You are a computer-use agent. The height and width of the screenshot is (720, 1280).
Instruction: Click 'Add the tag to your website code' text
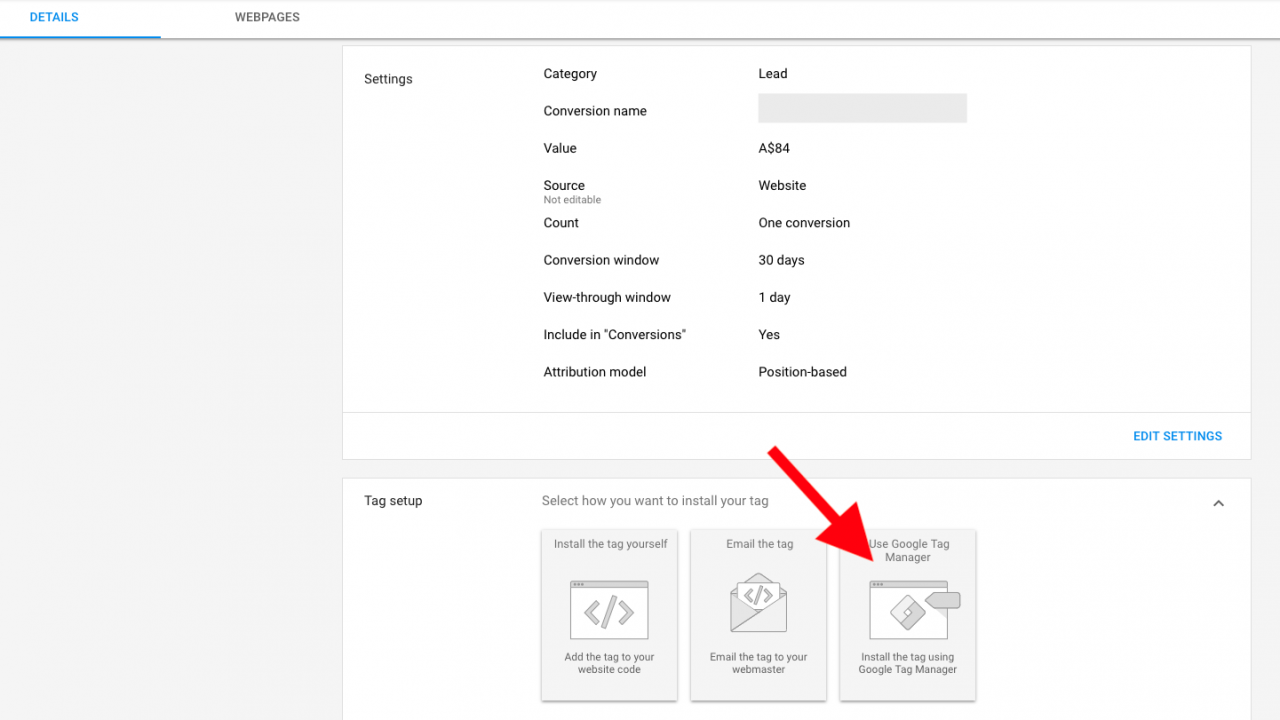pos(609,663)
